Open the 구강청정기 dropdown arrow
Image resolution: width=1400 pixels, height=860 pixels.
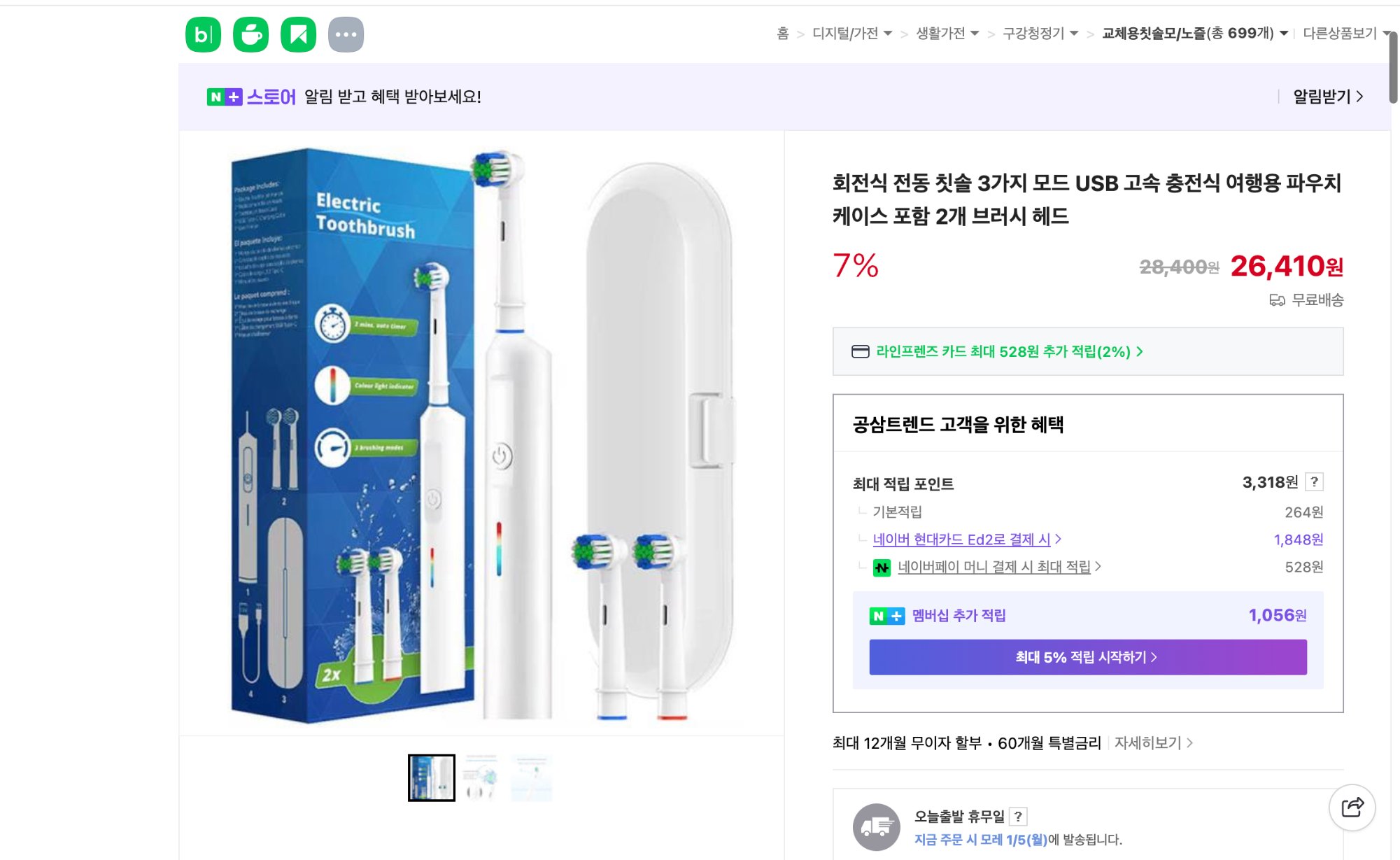pos(1073,34)
